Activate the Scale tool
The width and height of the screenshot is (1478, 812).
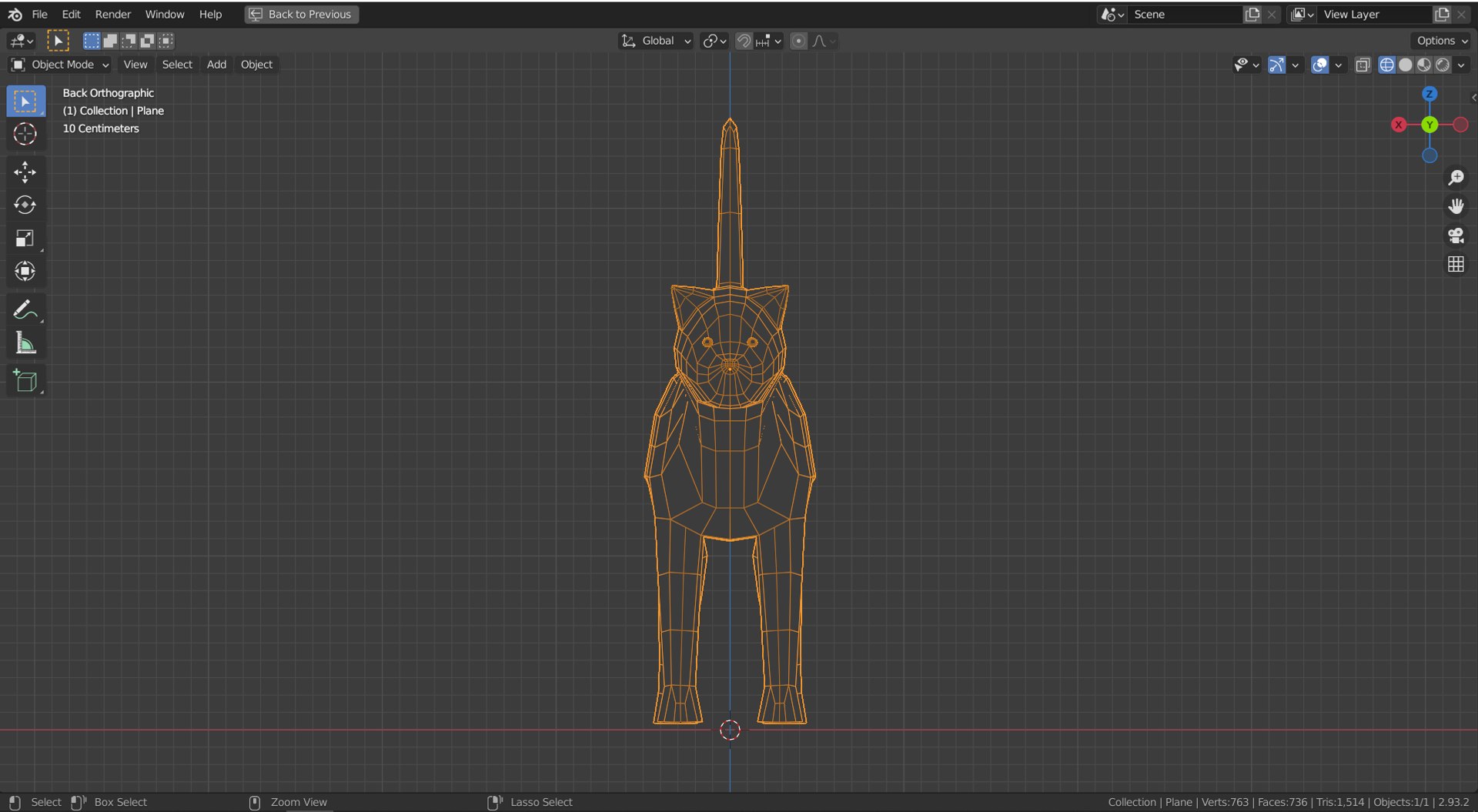pyautogui.click(x=25, y=238)
